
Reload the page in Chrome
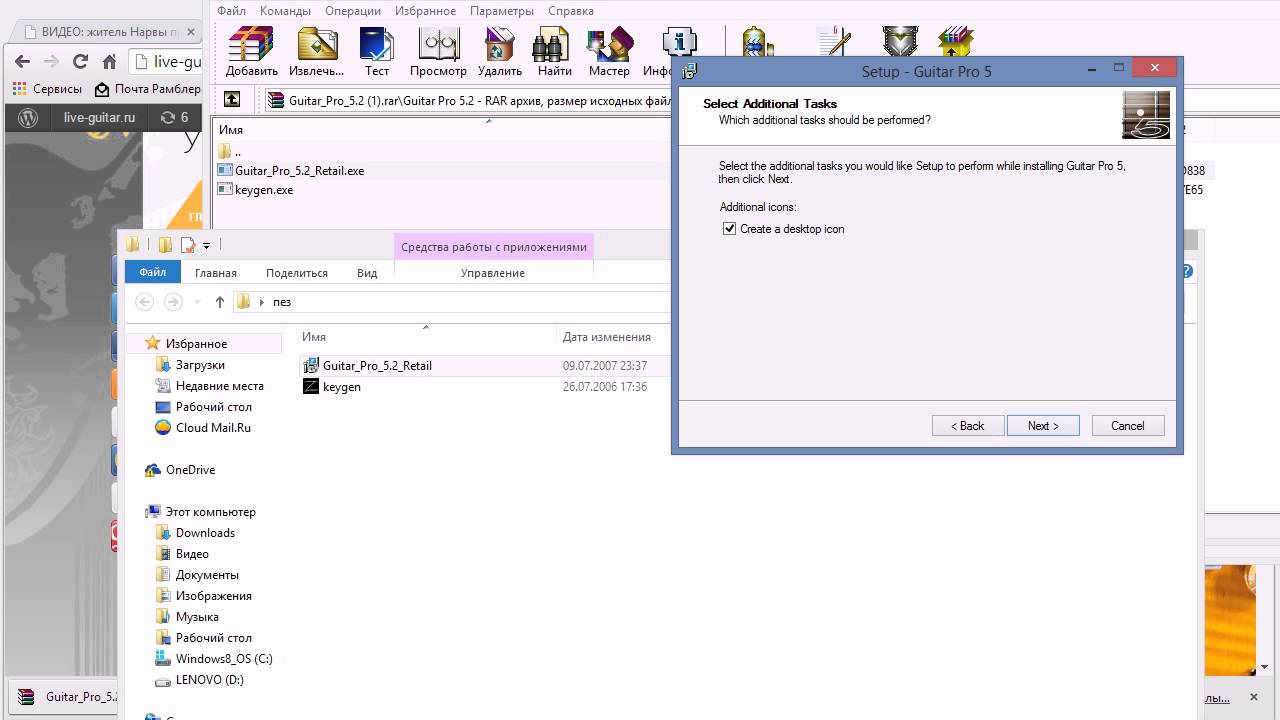click(x=81, y=62)
